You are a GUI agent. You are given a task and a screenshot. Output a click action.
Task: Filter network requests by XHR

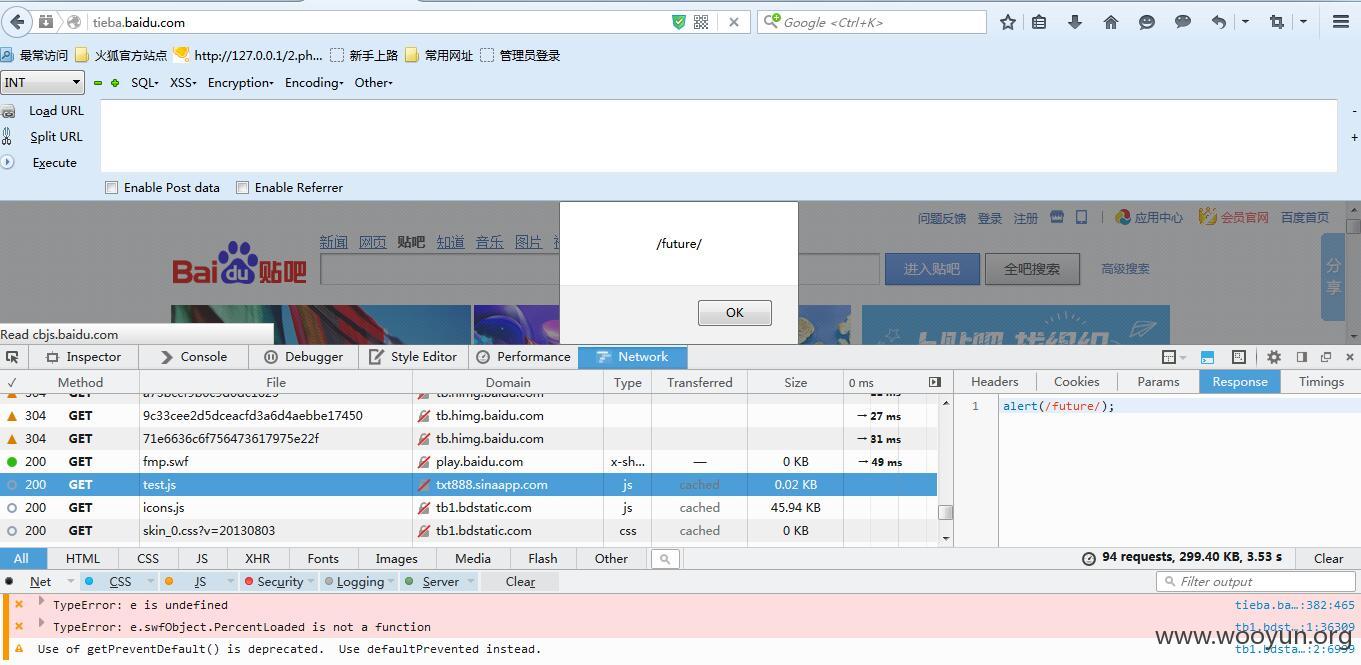pyautogui.click(x=257, y=559)
